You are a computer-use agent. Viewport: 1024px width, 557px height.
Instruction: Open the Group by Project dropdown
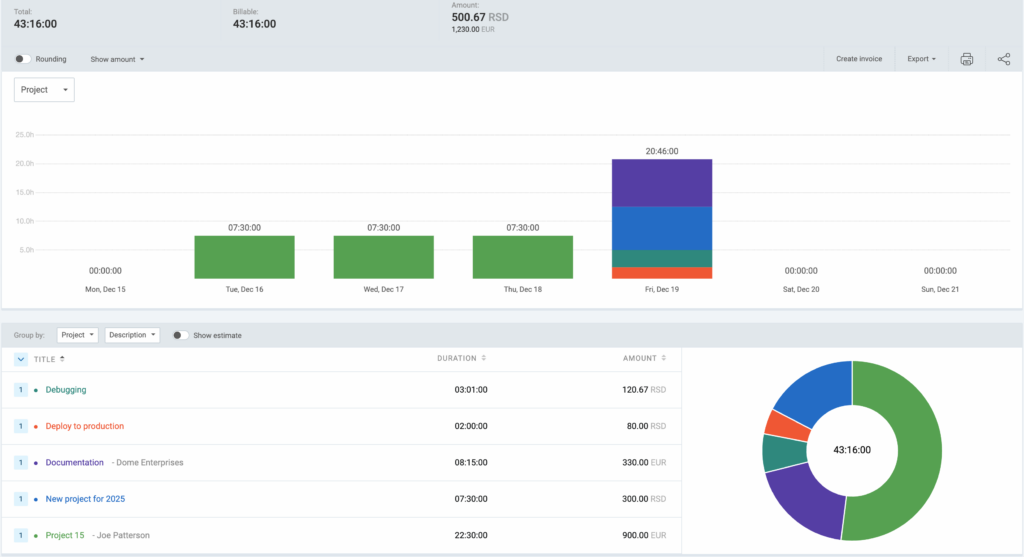click(x=77, y=335)
